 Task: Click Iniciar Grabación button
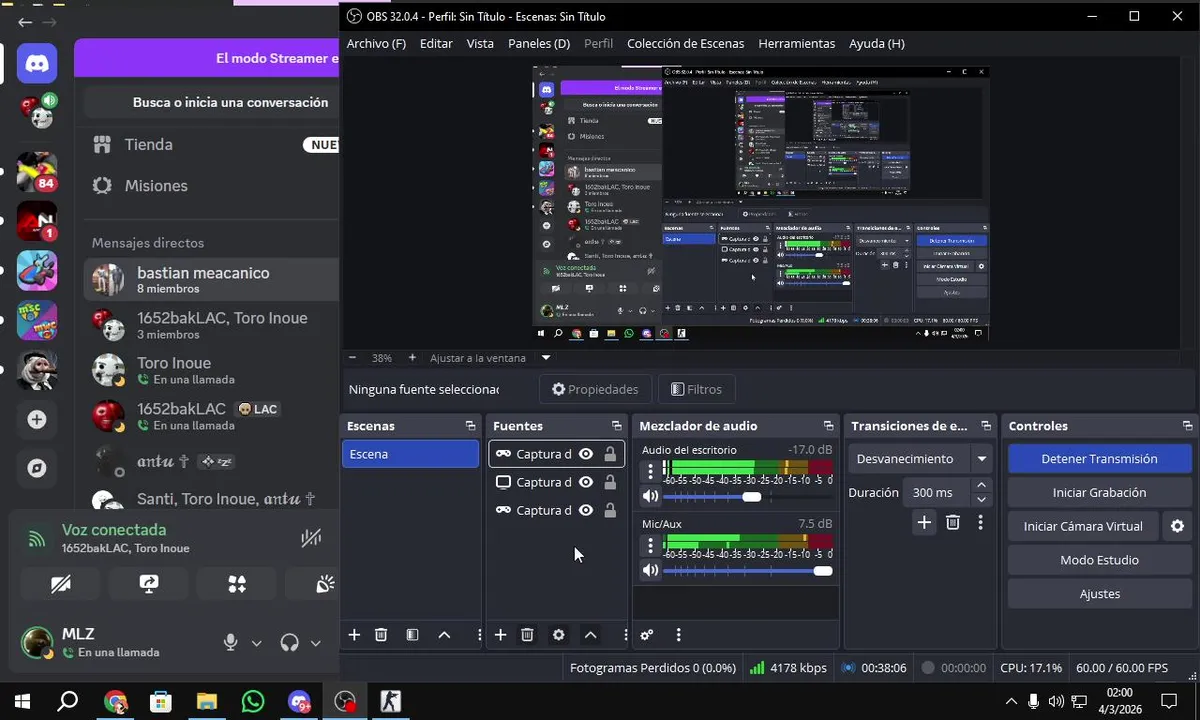[1099, 493]
